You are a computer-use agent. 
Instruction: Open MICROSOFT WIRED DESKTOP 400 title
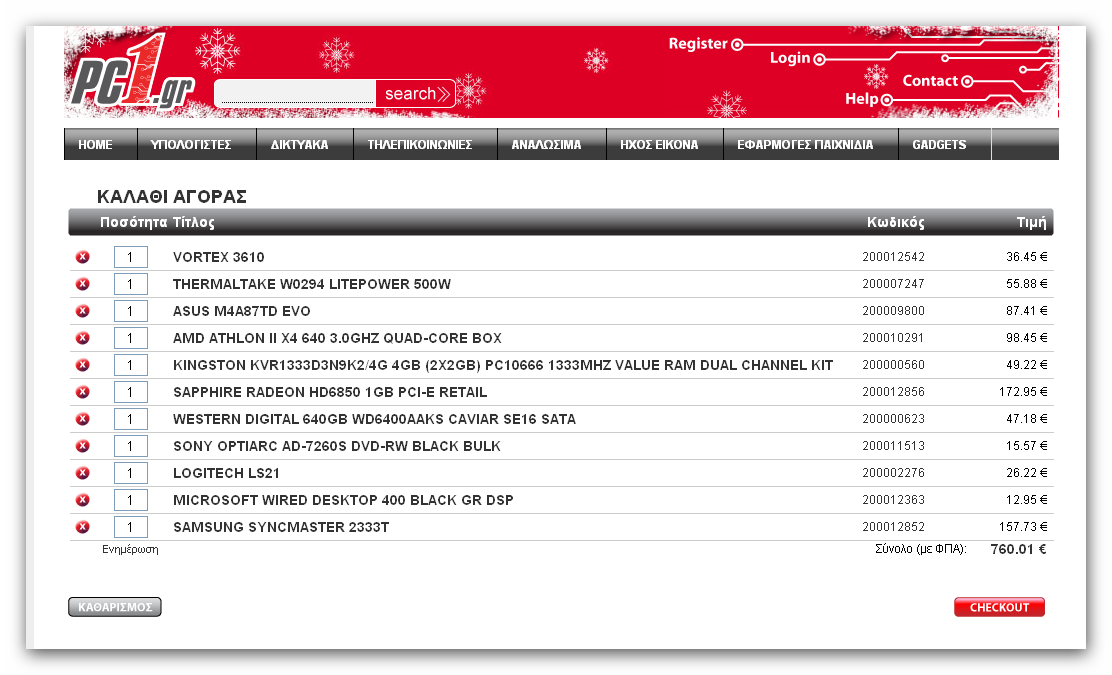(343, 500)
